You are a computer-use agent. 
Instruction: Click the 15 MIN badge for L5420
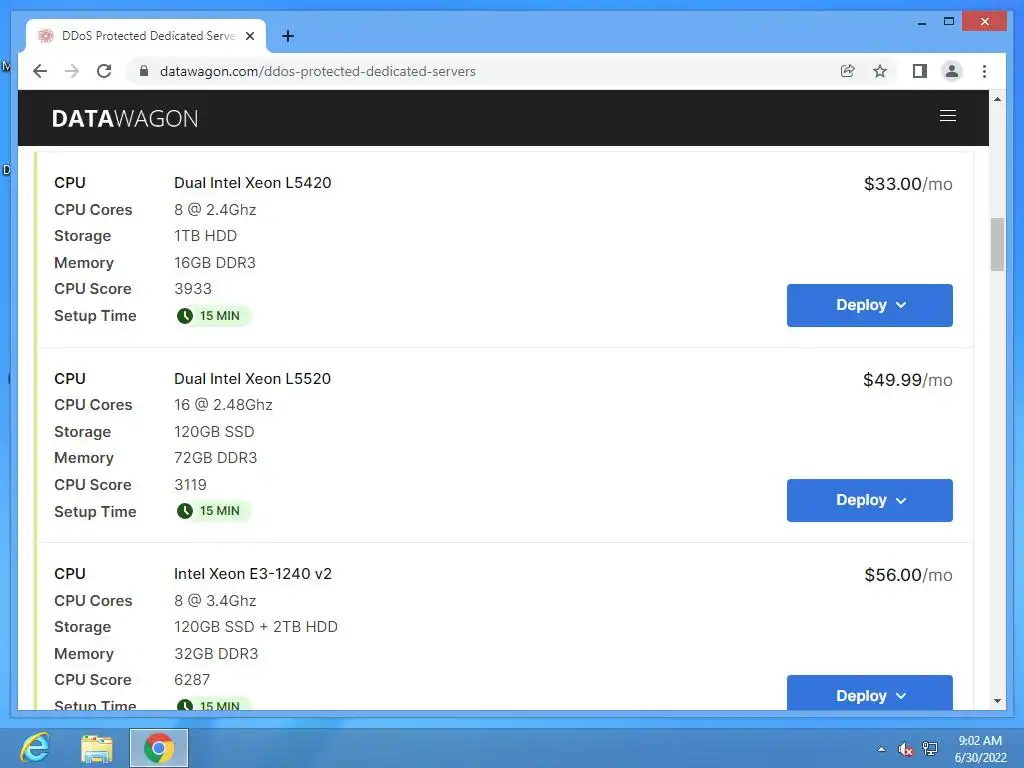point(213,316)
